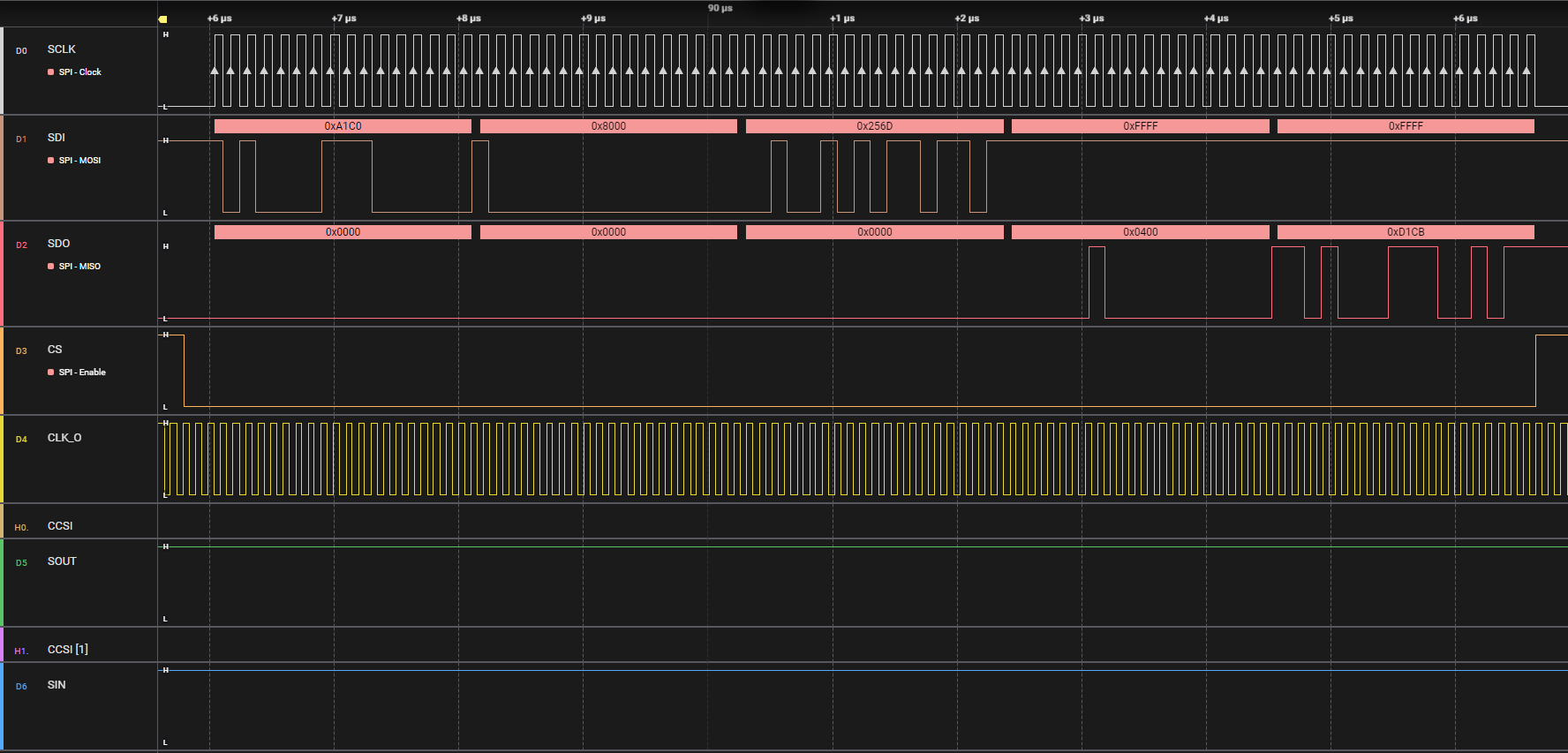
Task: Select the SIN channel label
Action: [57, 685]
